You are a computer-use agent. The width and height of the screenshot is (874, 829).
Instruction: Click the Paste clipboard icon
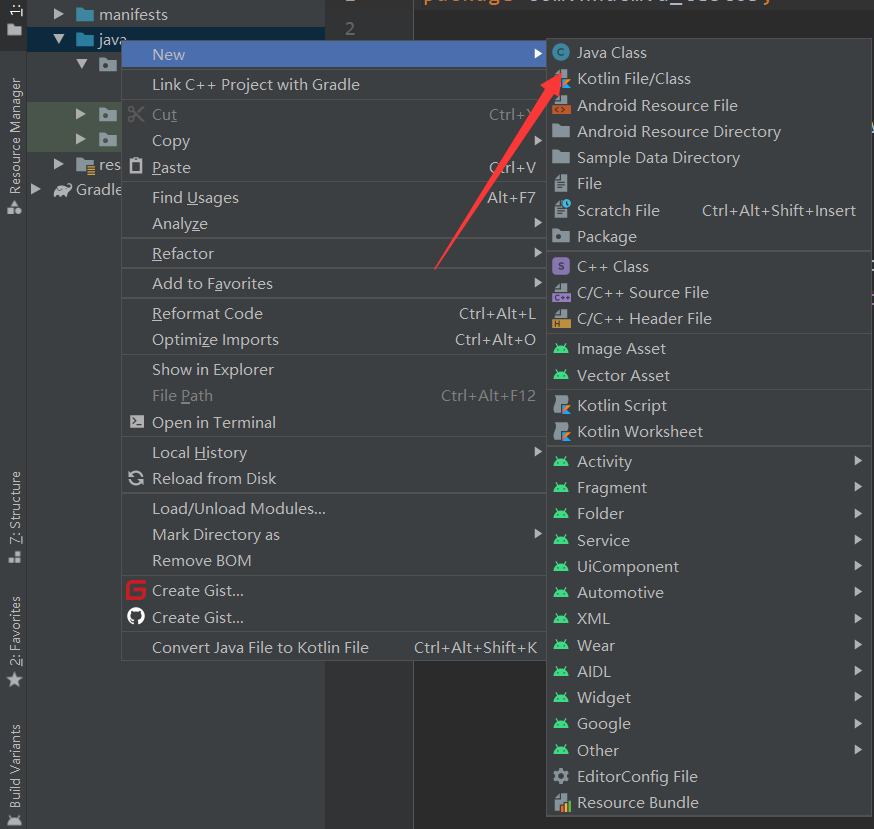click(x=136, y=166)
